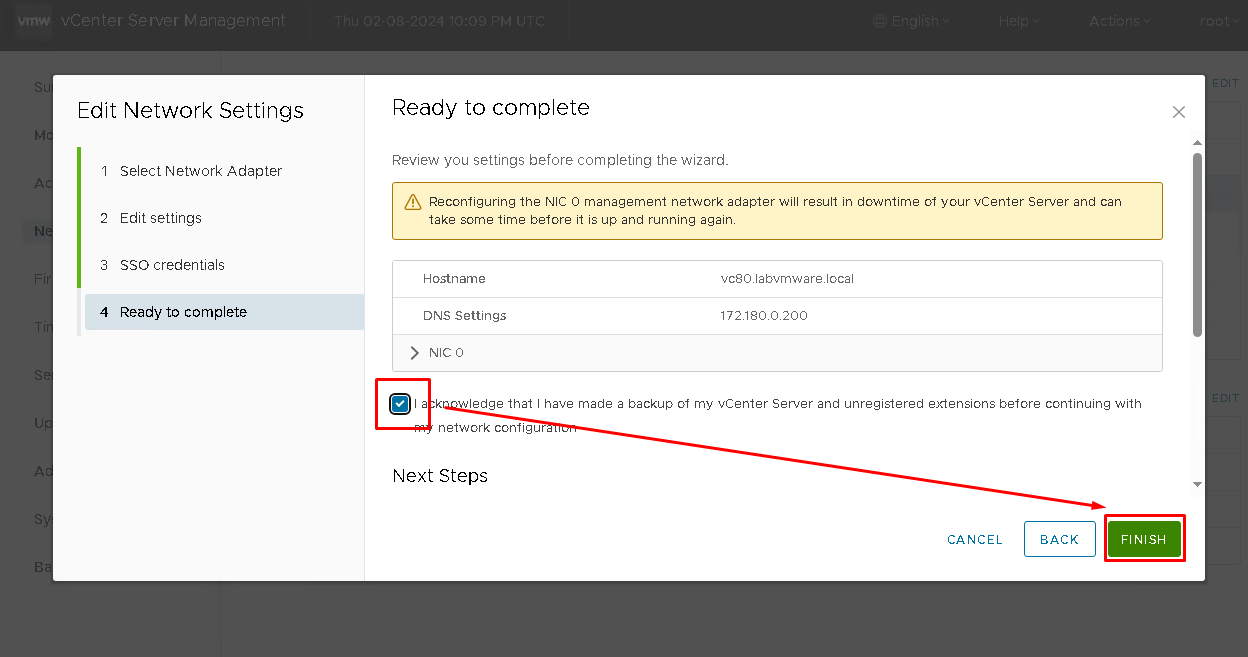Open the Help dropdown menu
1248x657 pixels.
click(x=1019, y=21)
